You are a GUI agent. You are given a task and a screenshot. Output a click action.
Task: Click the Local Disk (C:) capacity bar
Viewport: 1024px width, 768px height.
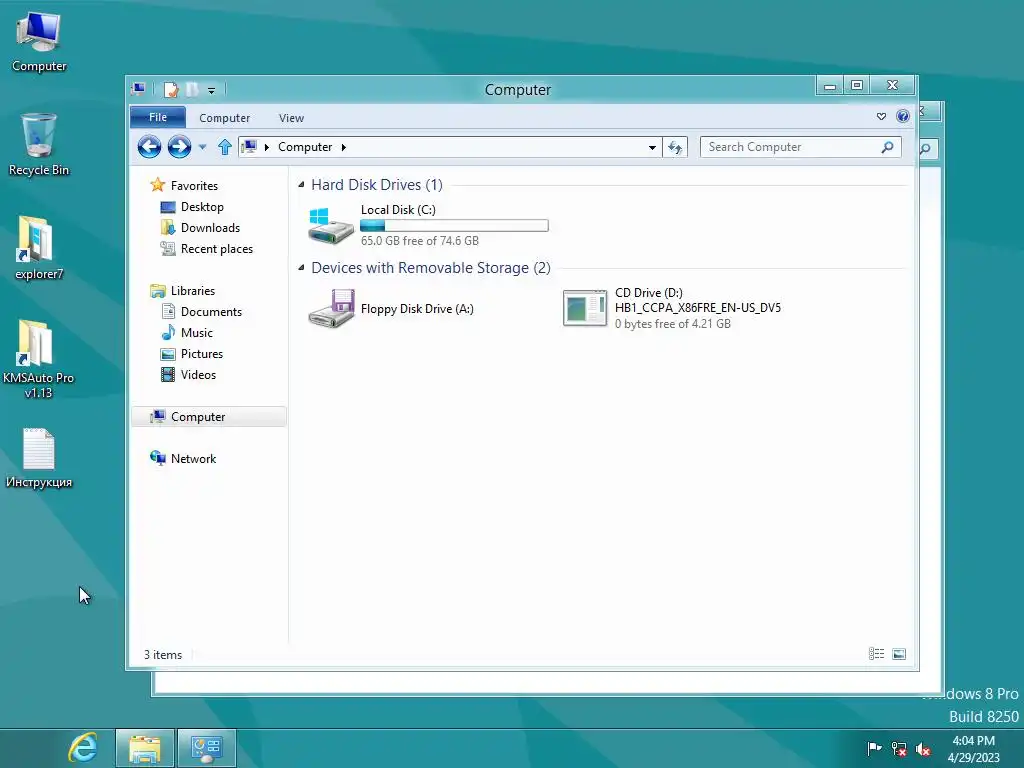click(x=454, y=226)
